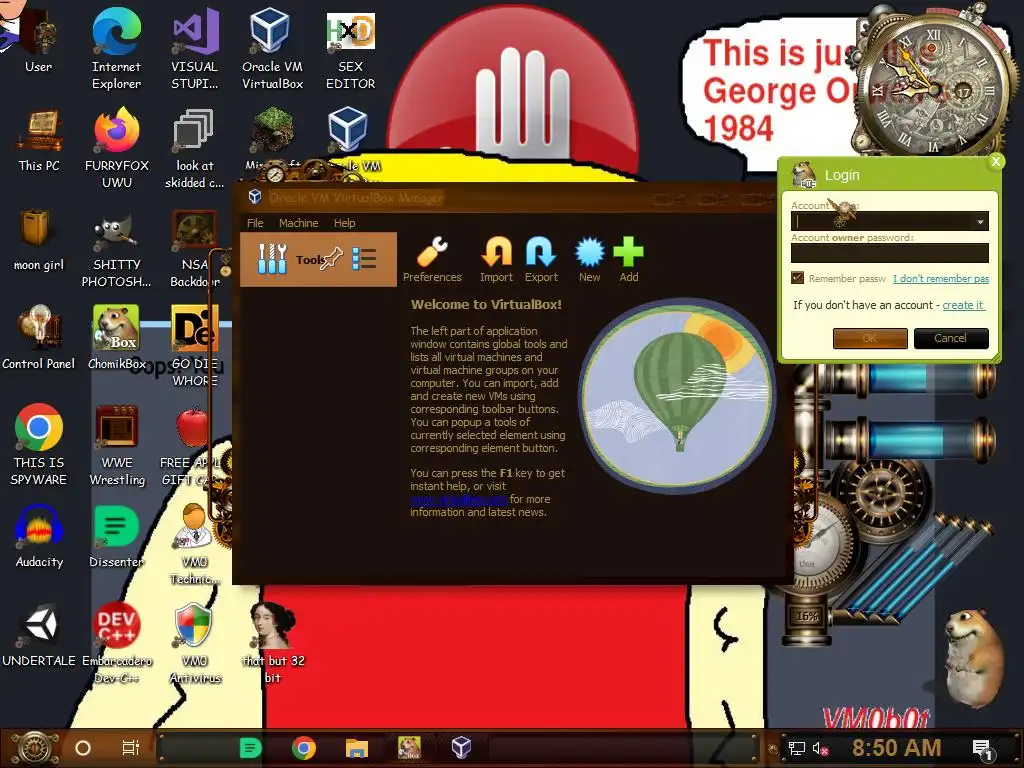Open Tools list menu icon in VirtualBox
The height and width of the screenshot is (768, 1024).
coord(364,259)
